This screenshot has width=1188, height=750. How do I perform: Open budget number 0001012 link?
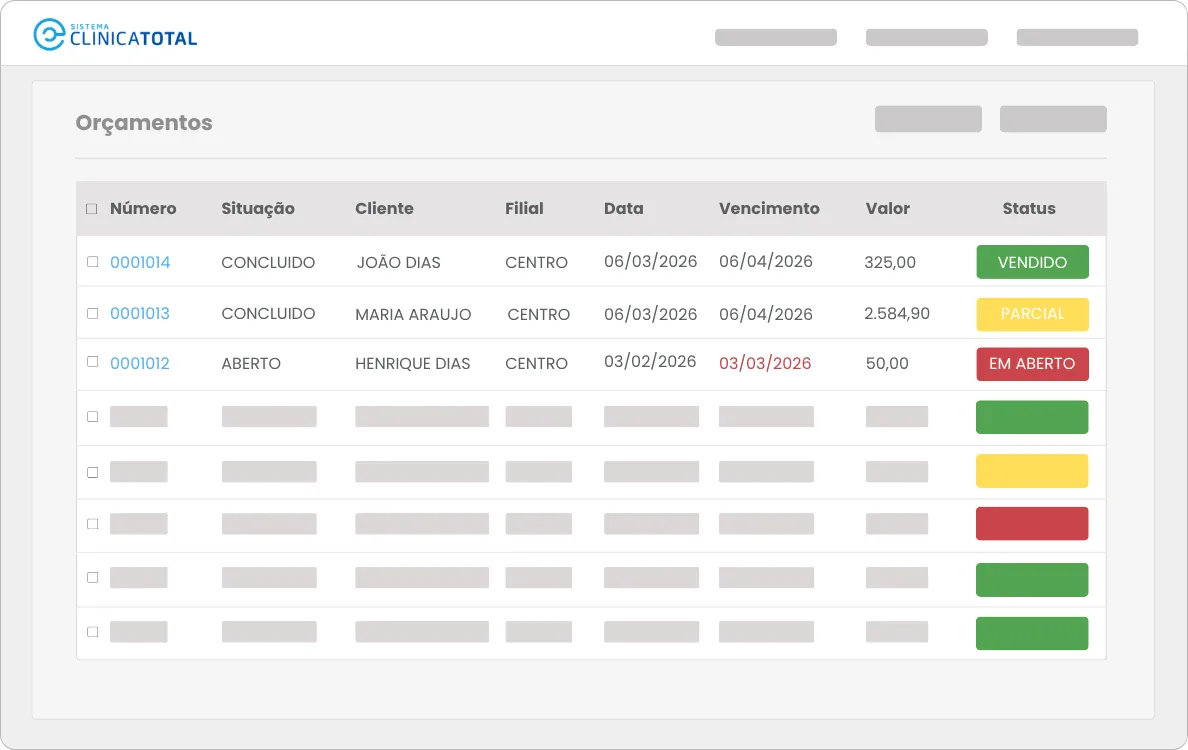139,363
